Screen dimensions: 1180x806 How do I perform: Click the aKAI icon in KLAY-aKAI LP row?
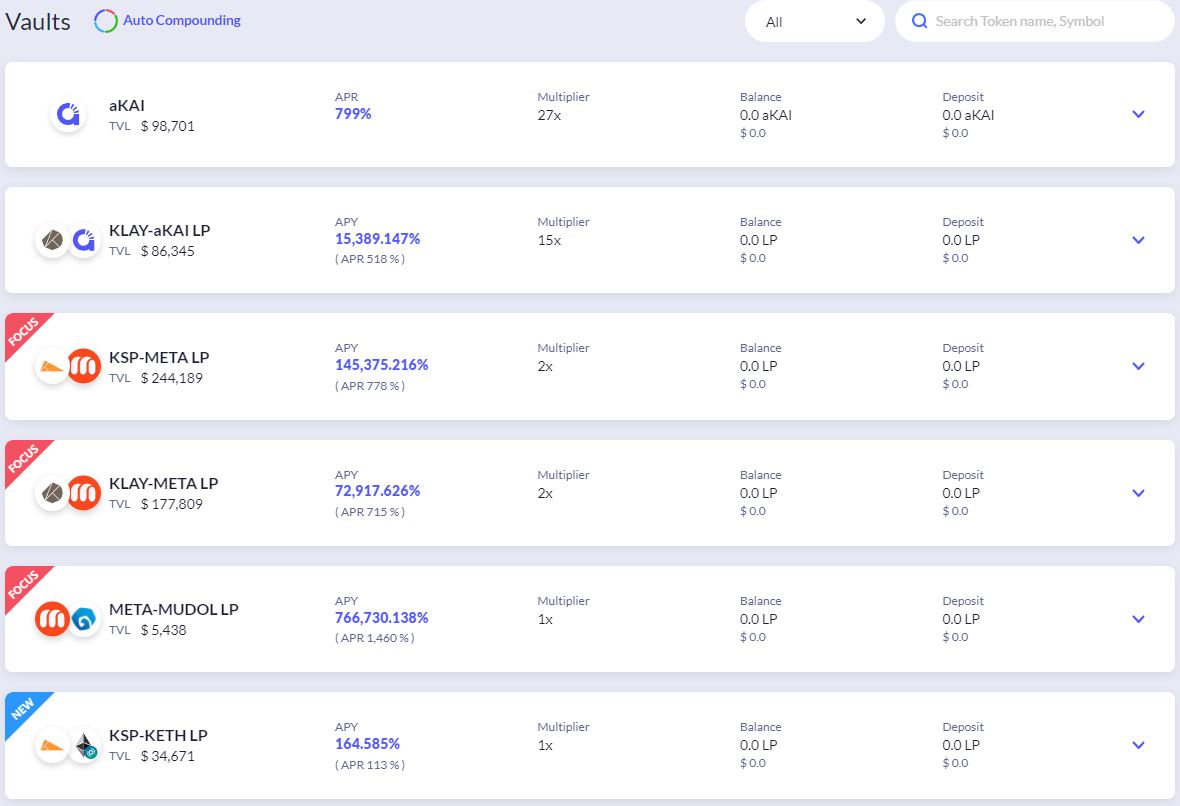[84, 241]
